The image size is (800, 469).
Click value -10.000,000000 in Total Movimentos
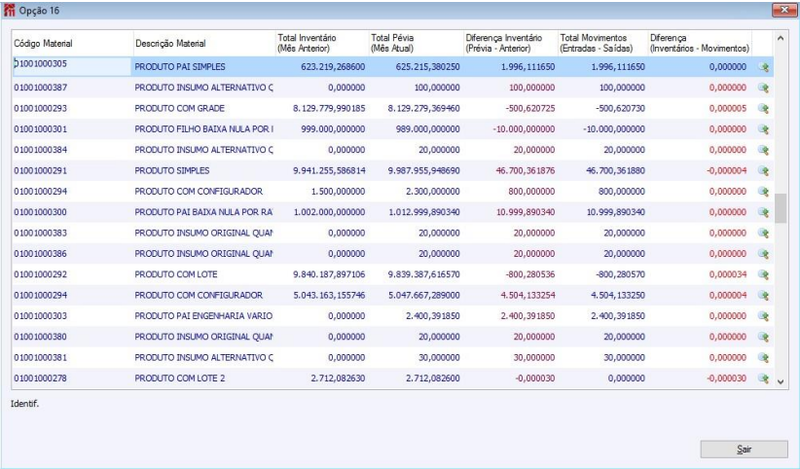614,130
